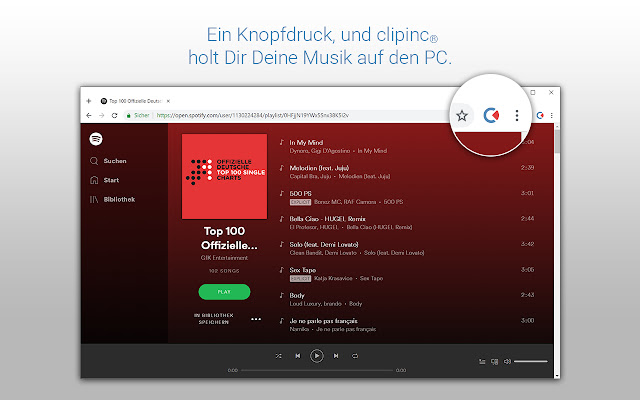The image size is (640, 400).
Task: Skip to previous track
Action: pyautogui.click(x=298, y=356)
